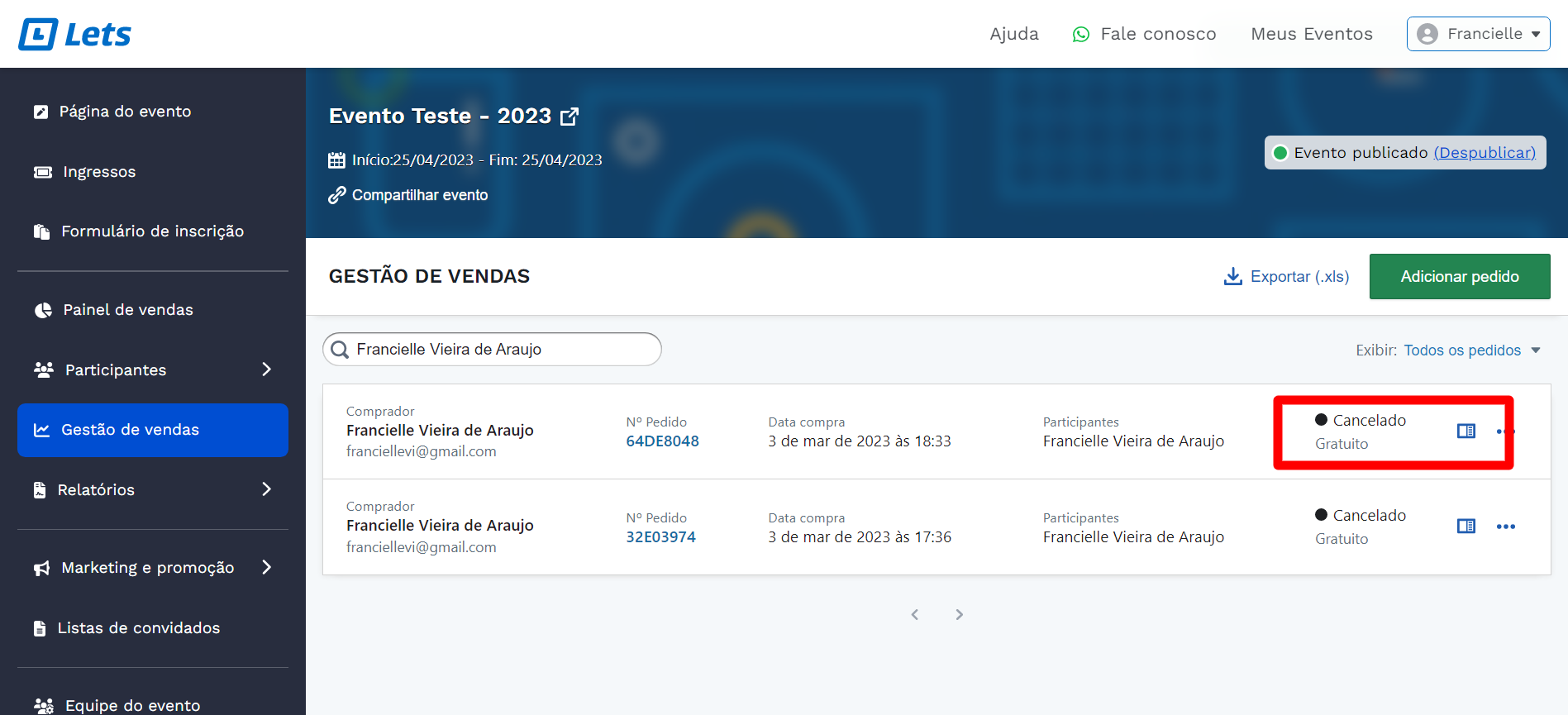Click the WhatsApp Fale conosco icon
The width and height of the screenshot is (1568, 715).
click(1080, 35)
